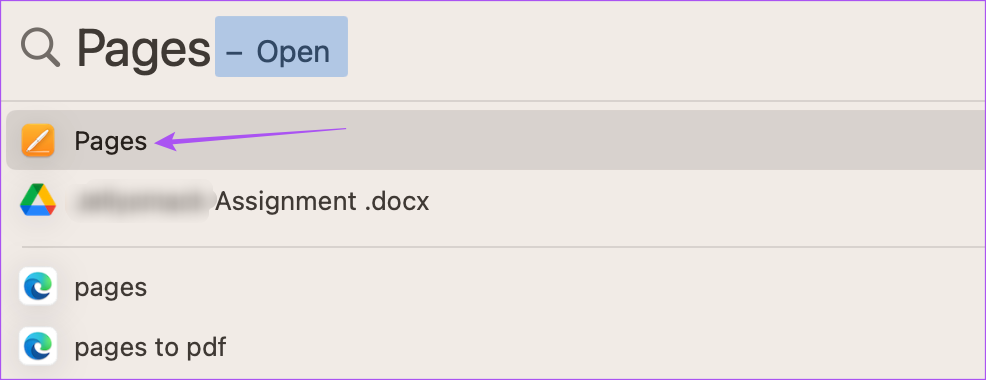Viewport: 986px width, 380px height.
Task: Click the word "pdf" in the last suggestion
Action: coord(207,347)
